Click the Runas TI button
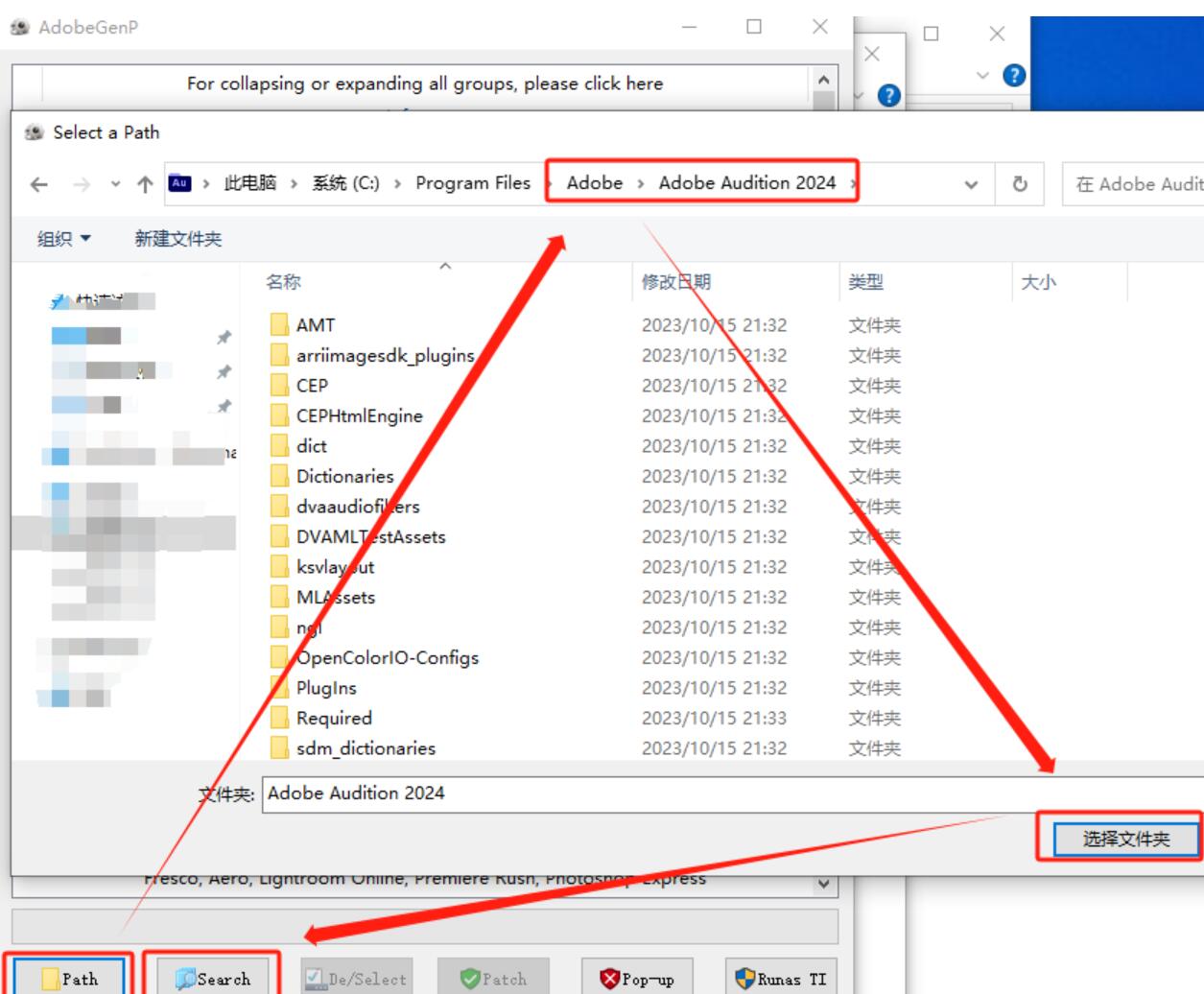Image resolution: width=1204 pixels, height=994 pixels. 781,978
